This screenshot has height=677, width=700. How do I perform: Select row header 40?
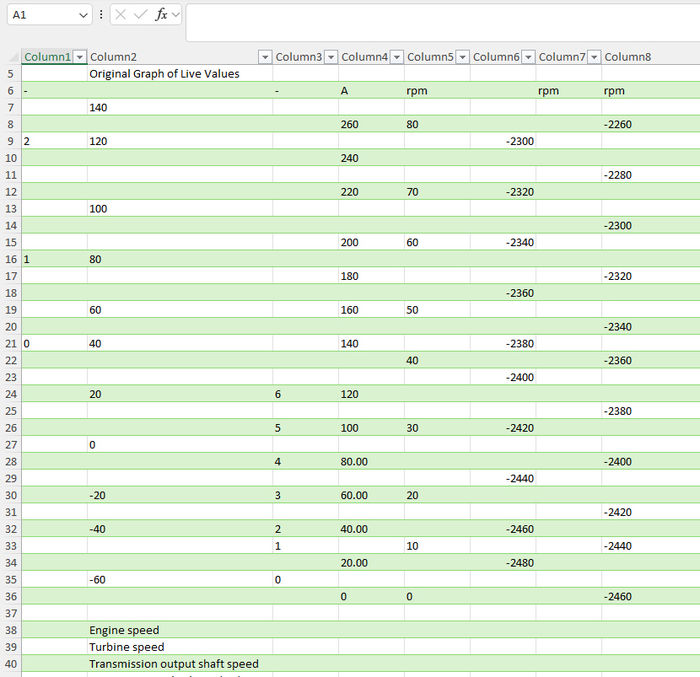coord(10,664)
